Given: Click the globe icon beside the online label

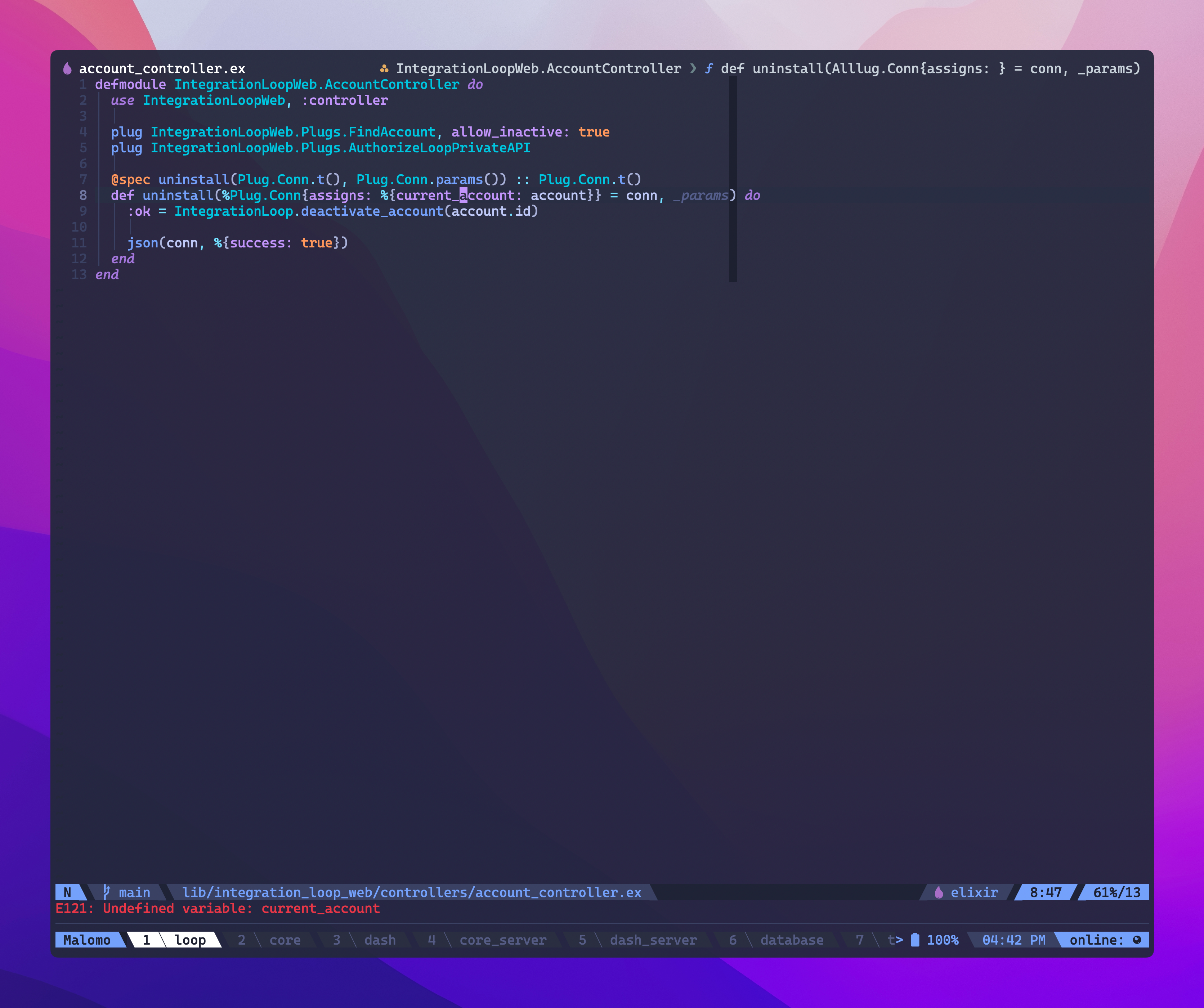Looking at the screenshot, I should point(1137,940).
